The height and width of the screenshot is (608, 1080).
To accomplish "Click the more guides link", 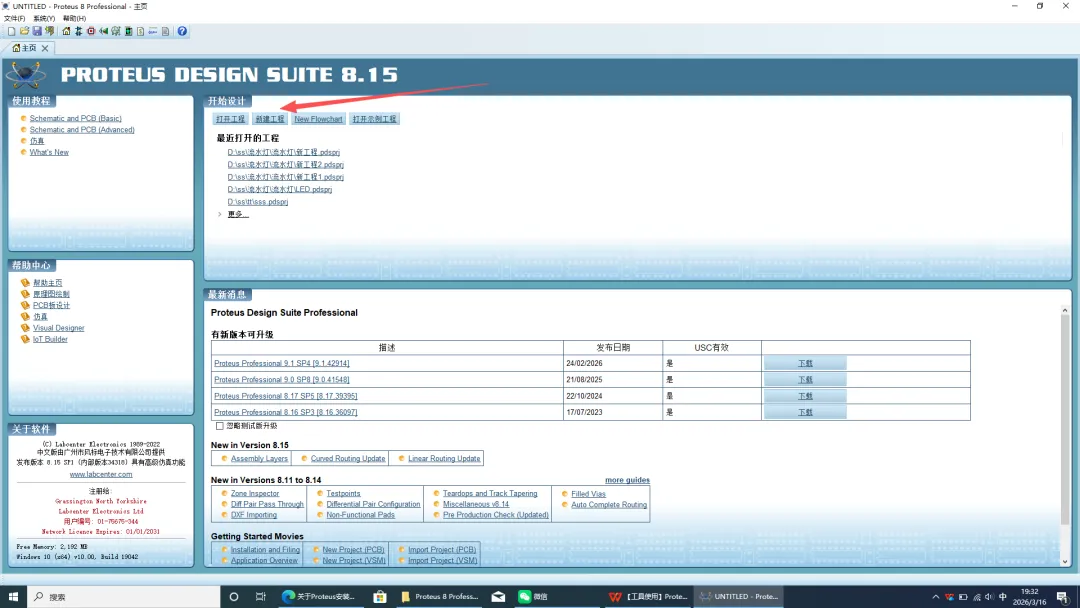I will 627,480.
